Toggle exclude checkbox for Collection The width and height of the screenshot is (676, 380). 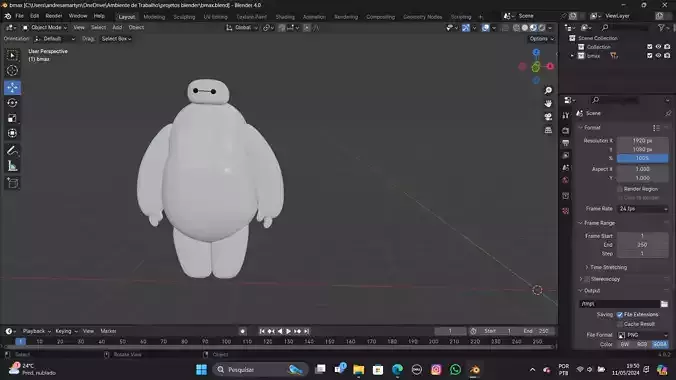click(650, 47)
